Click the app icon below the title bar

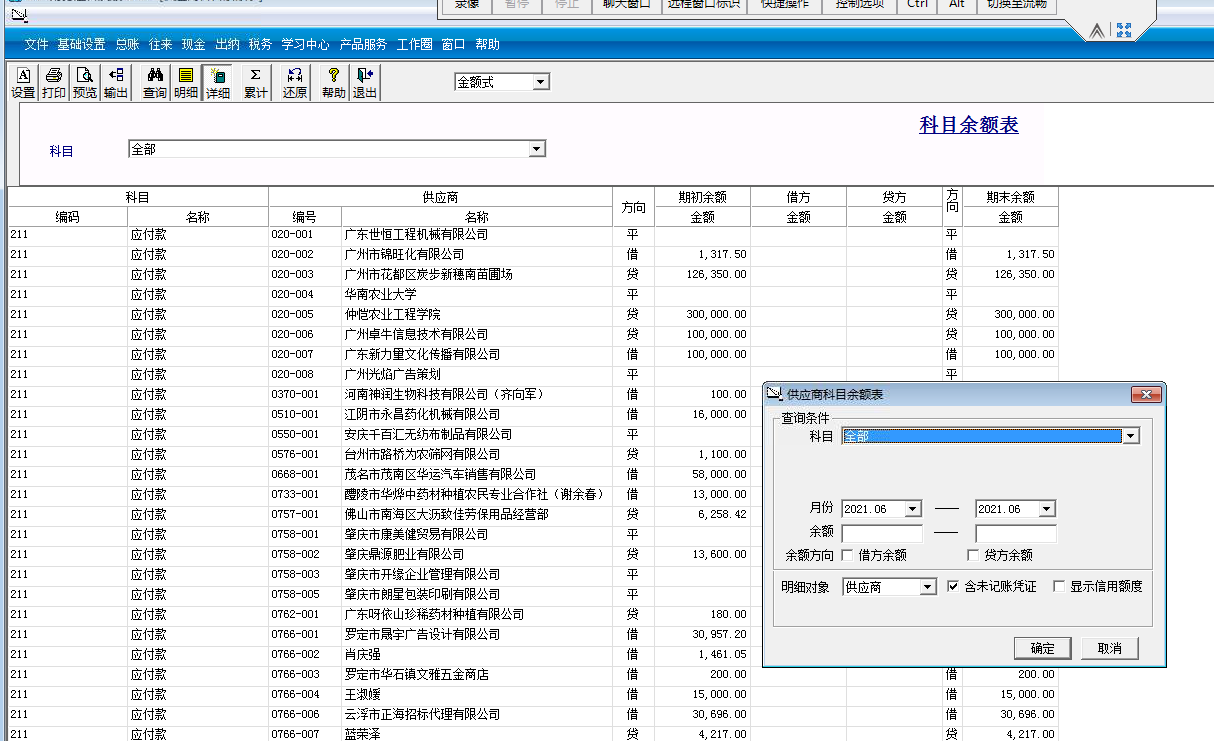pos(19,17)
